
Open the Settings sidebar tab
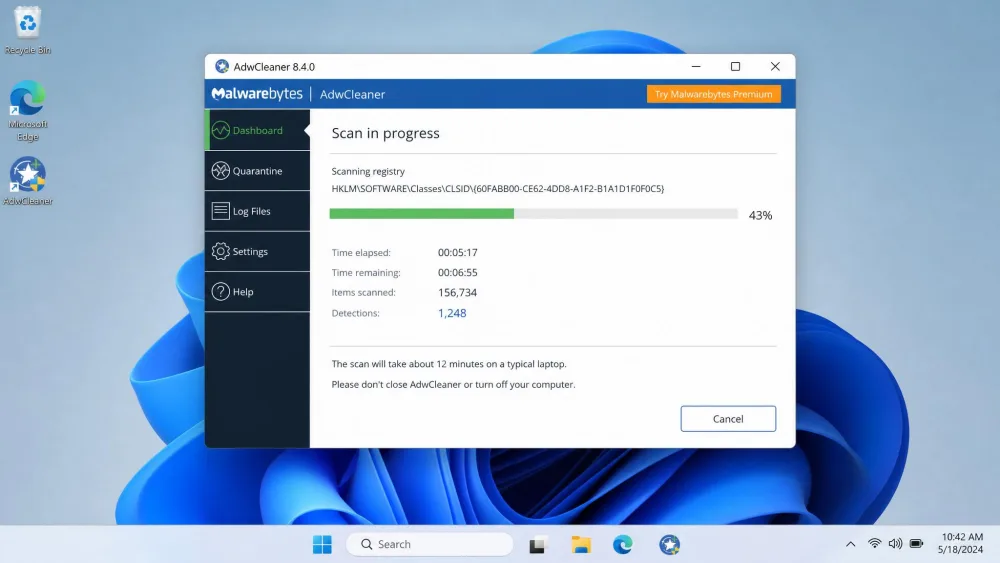(257, 251)
